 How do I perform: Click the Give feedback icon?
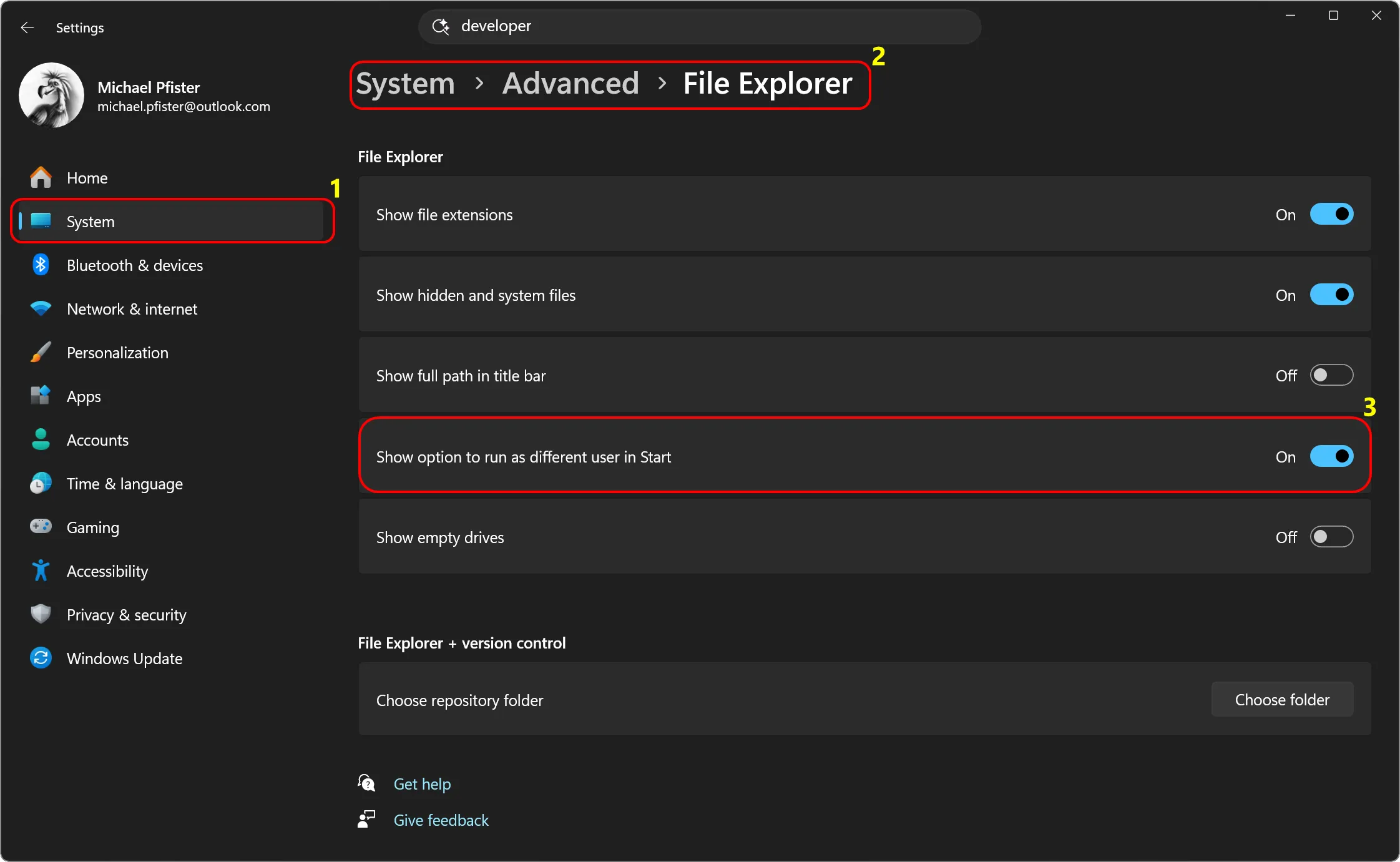tap(366, 819)
